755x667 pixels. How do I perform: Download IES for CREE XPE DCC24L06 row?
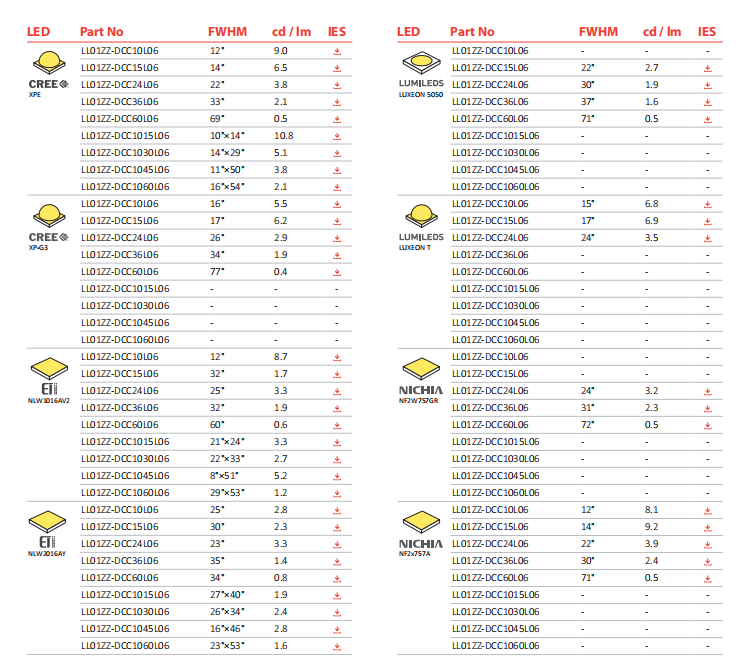337,85
